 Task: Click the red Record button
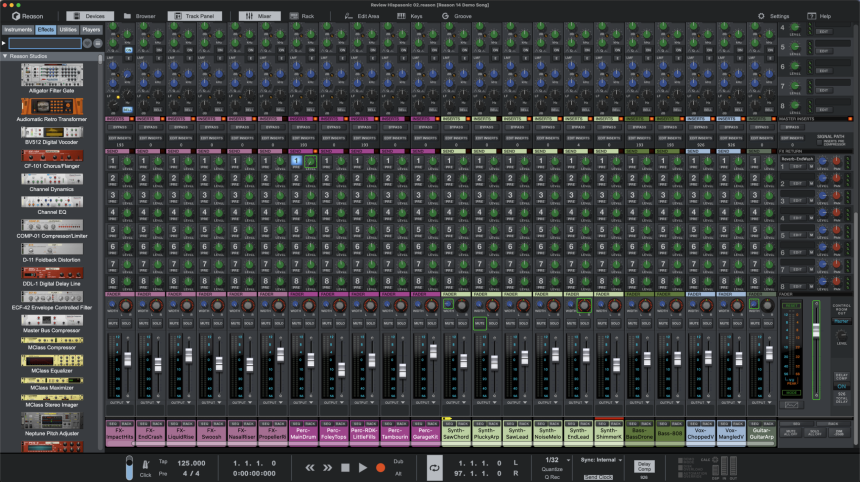click(380, 468)
